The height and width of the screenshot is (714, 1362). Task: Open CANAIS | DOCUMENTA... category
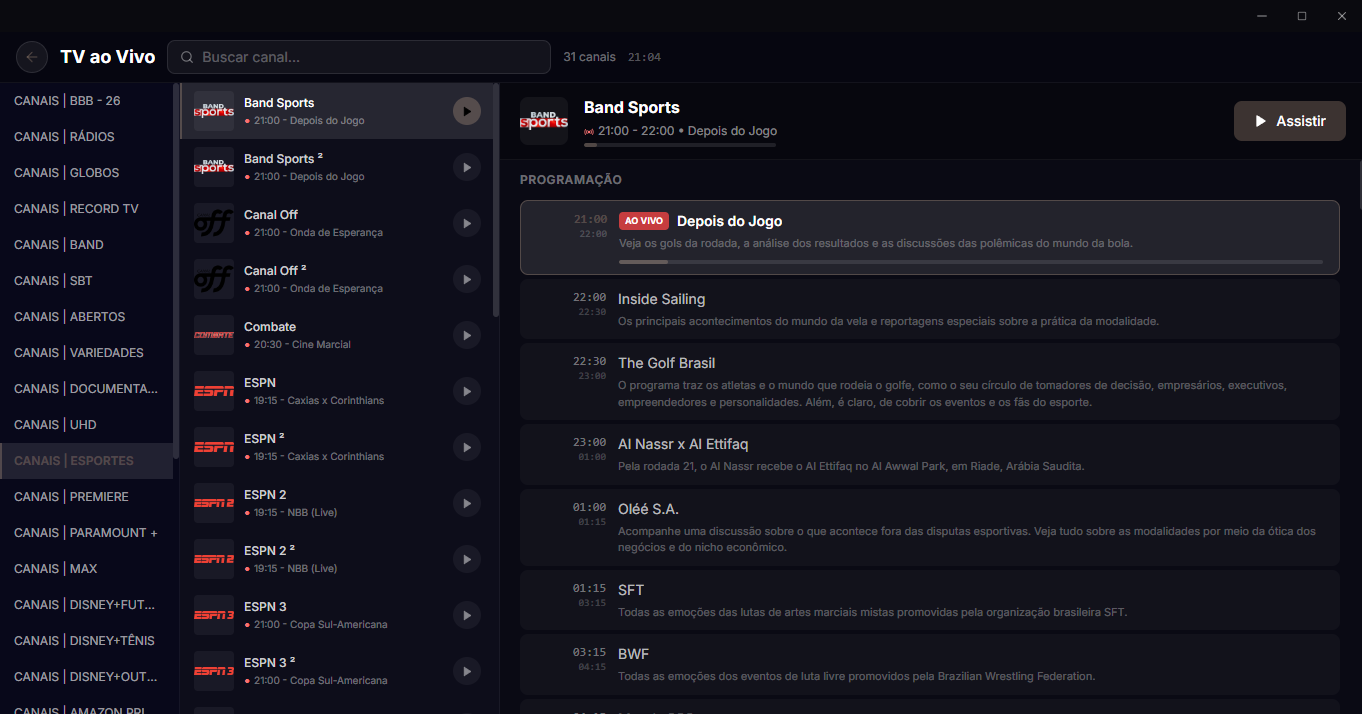(86, 388)
